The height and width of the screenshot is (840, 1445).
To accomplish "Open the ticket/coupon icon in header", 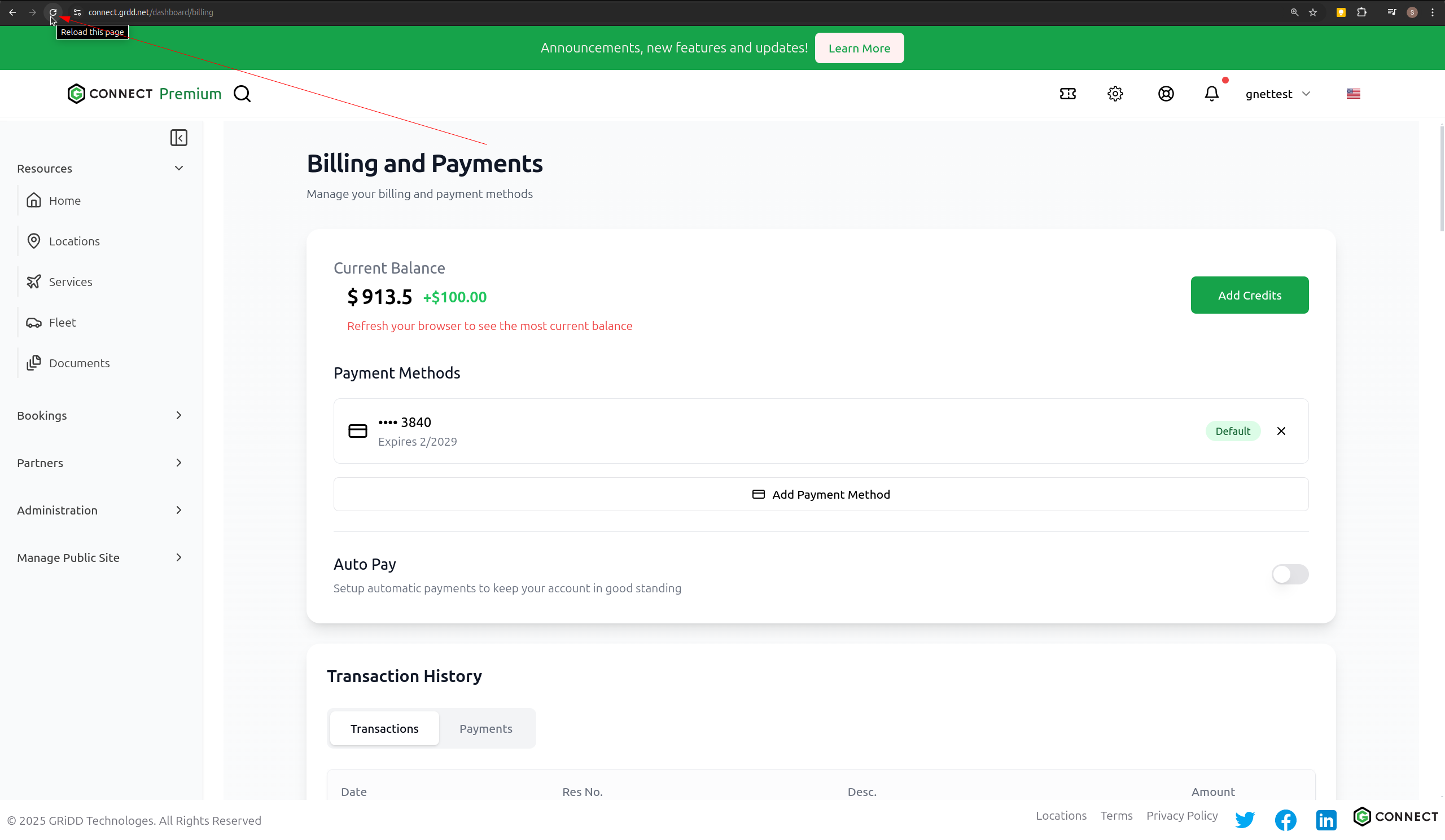I will pos(1067,94).
